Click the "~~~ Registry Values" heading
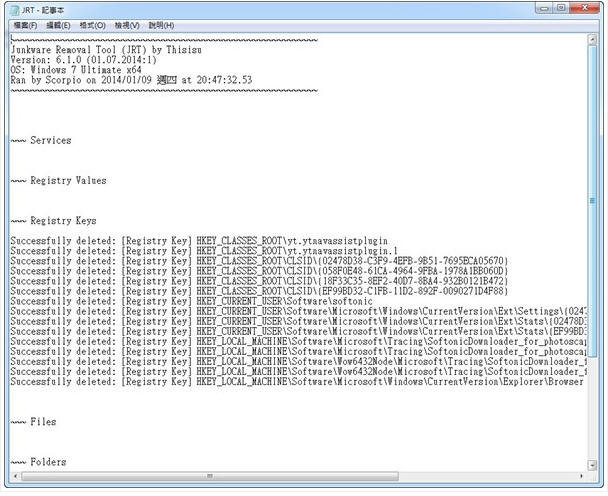Image resolution: width=608 pixels, height=496 pixels. [x=59, y=180]
